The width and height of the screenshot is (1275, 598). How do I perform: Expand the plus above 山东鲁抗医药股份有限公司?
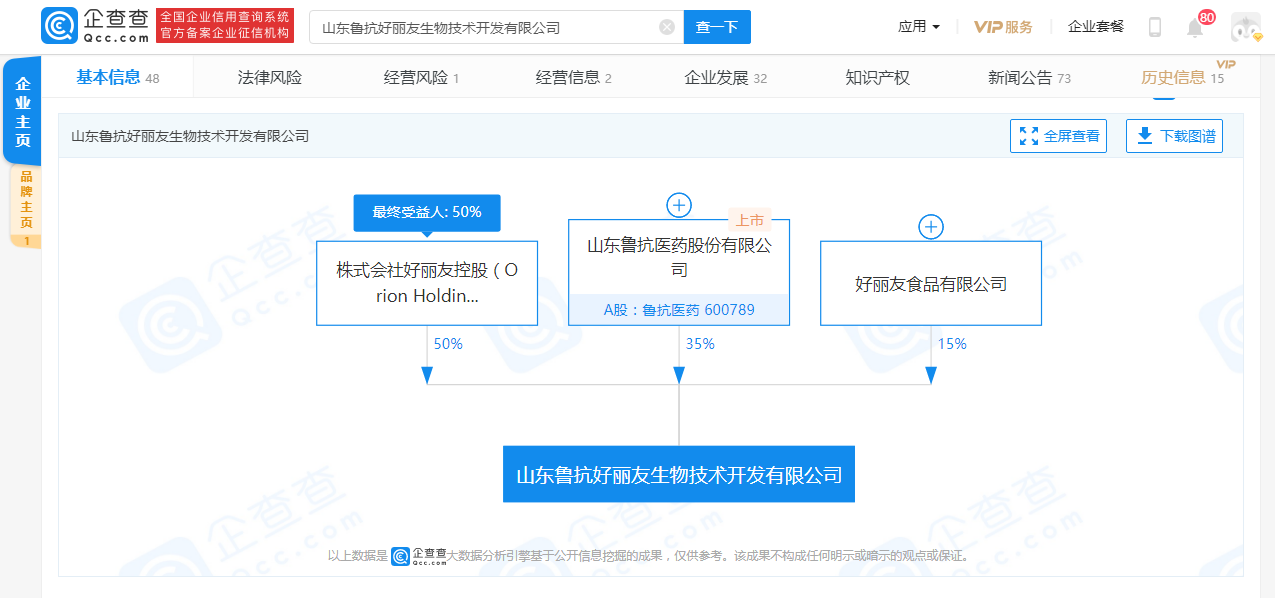(x=679, y=206)
